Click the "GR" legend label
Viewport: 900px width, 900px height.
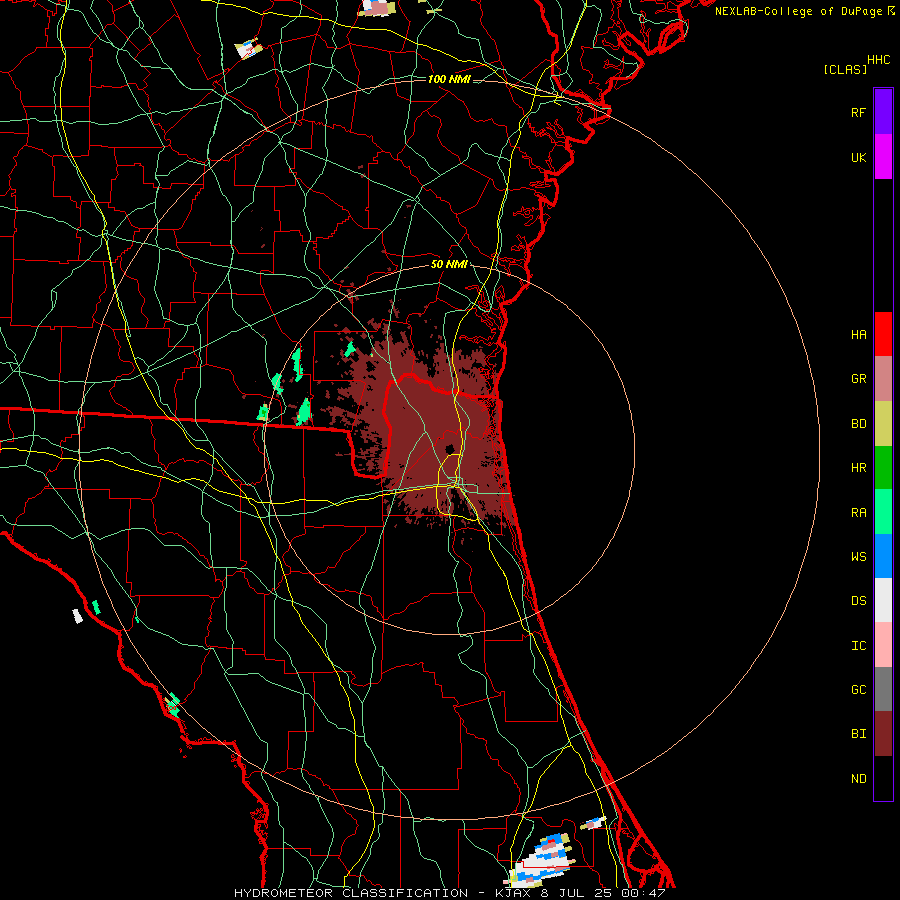[x=858, y=379]
